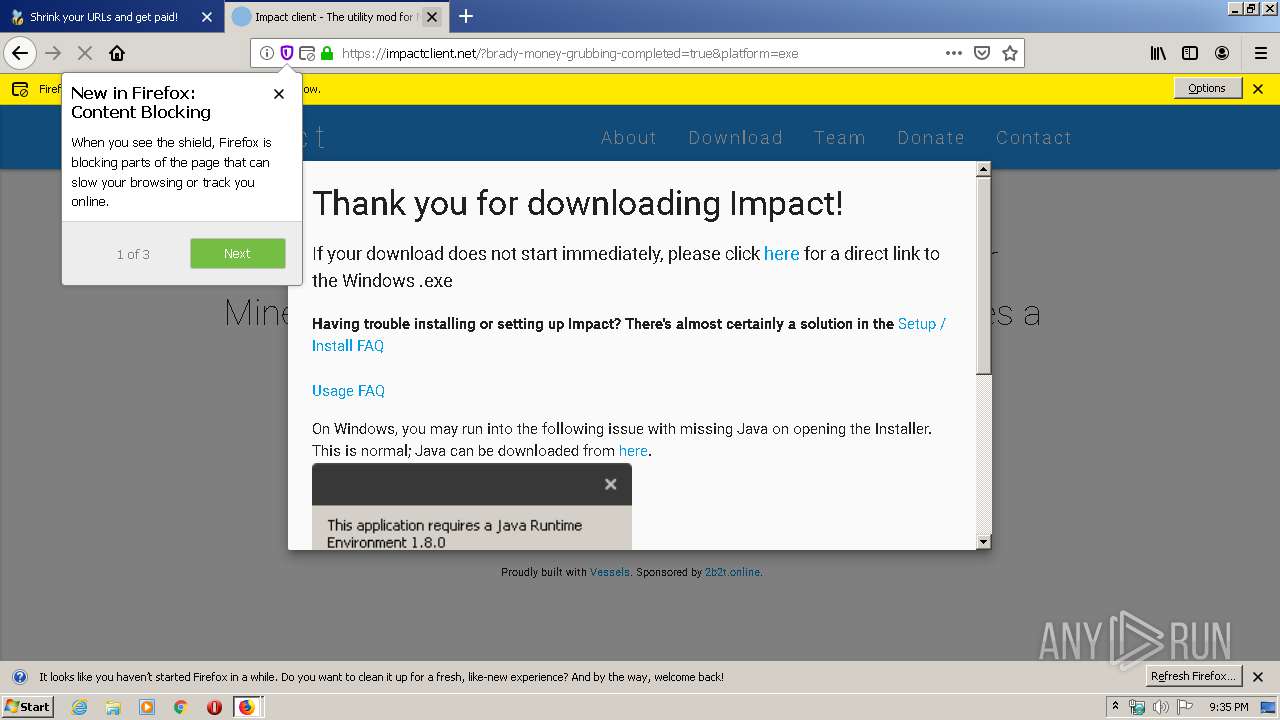Select the Impact client tab
The width and height of the screenshot is (1280, 720).
click(337, 17)
